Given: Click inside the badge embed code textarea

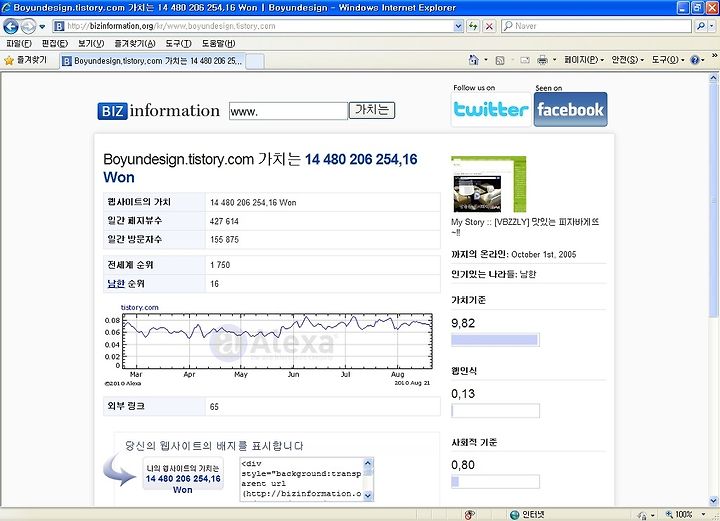Looking at the screenshot, I should (x=302, y=479).
